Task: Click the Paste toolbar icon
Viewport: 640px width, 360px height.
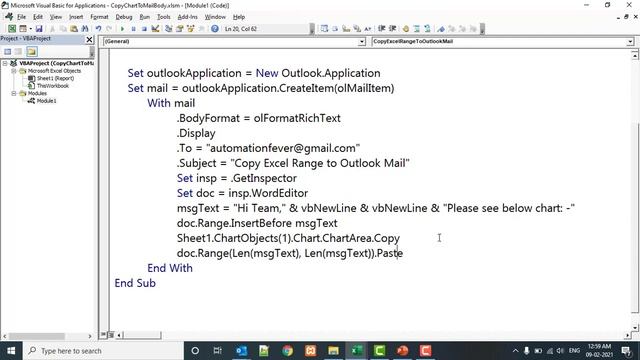Action: [x=74, y=29]
